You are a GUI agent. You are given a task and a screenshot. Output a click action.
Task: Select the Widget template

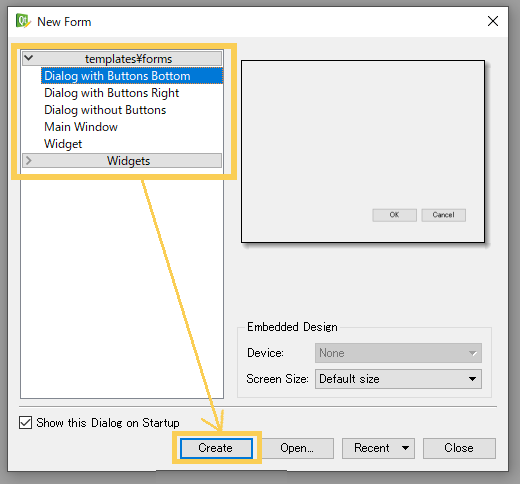coord(63,144)
